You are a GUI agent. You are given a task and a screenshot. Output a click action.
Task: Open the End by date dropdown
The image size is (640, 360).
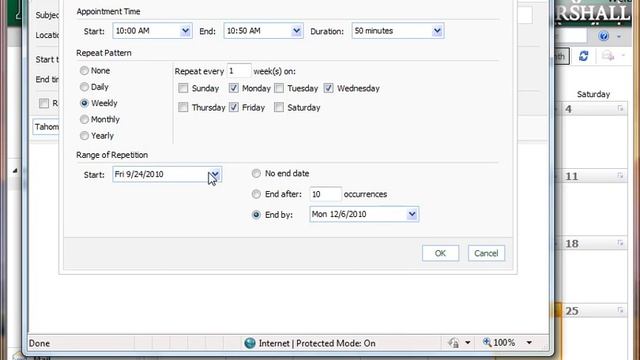pos(412,214)
